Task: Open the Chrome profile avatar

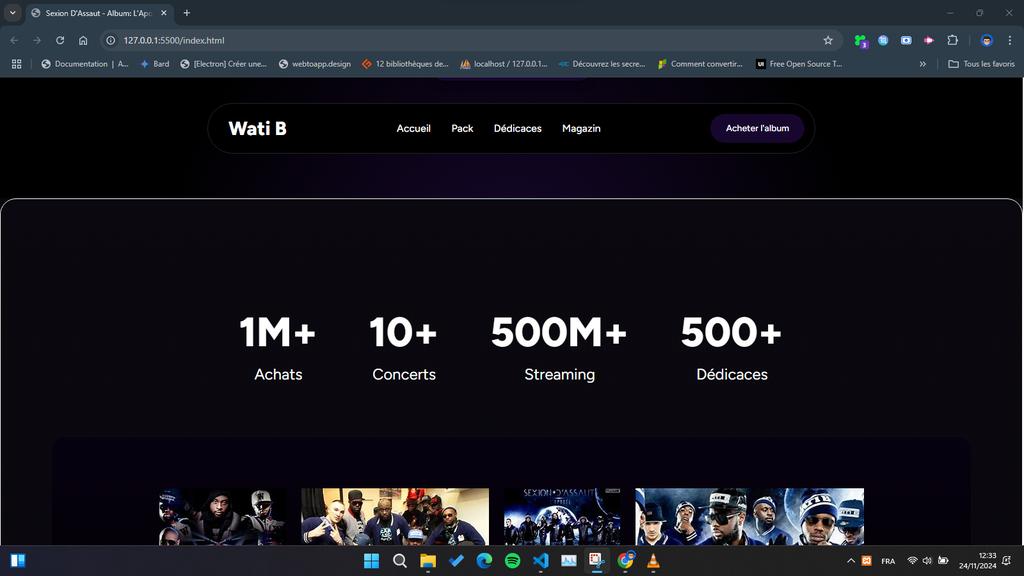Action: tap(987, 40)
